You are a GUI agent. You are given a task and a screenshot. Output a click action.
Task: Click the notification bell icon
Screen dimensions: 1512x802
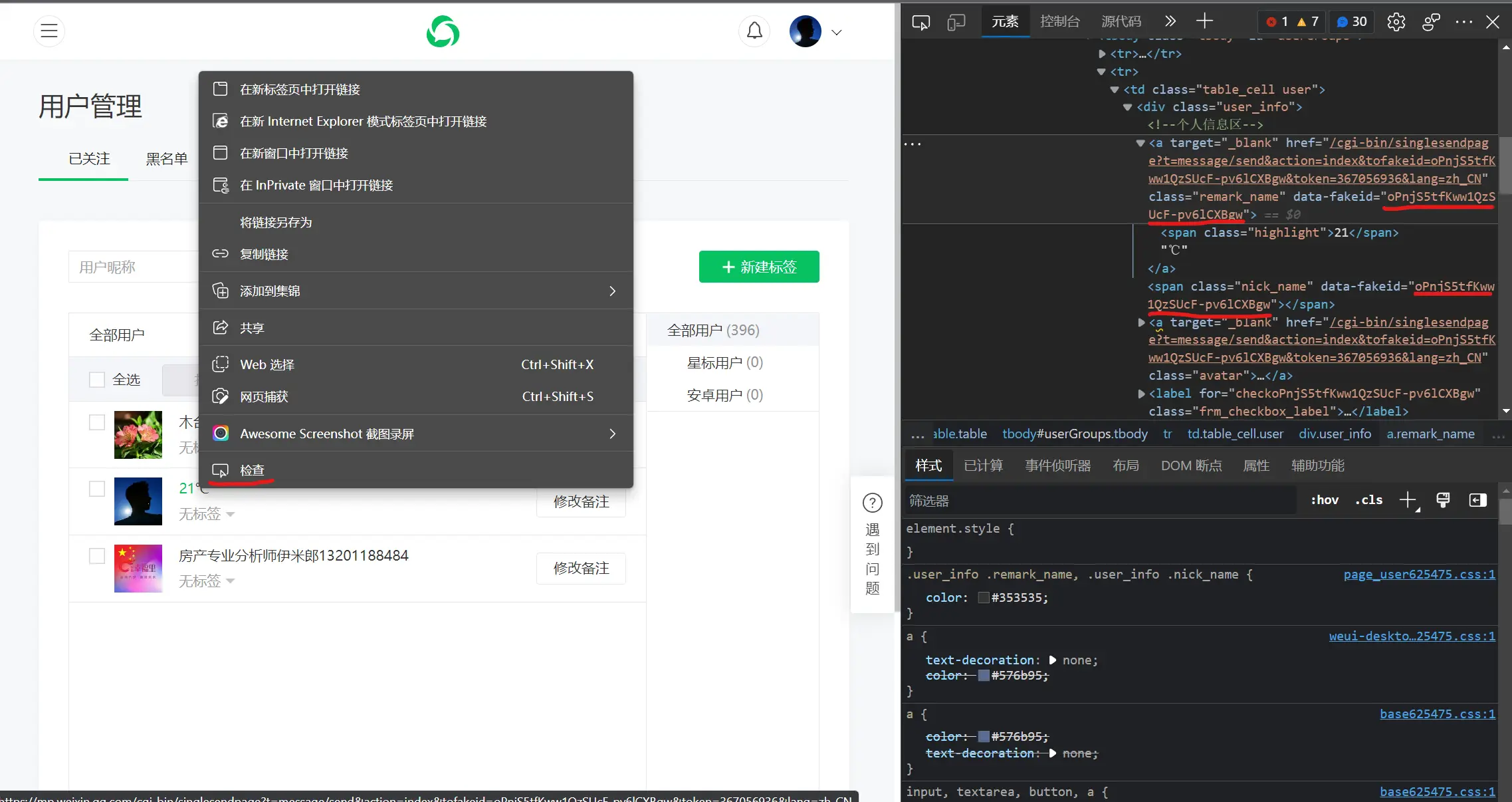(754, 31)
